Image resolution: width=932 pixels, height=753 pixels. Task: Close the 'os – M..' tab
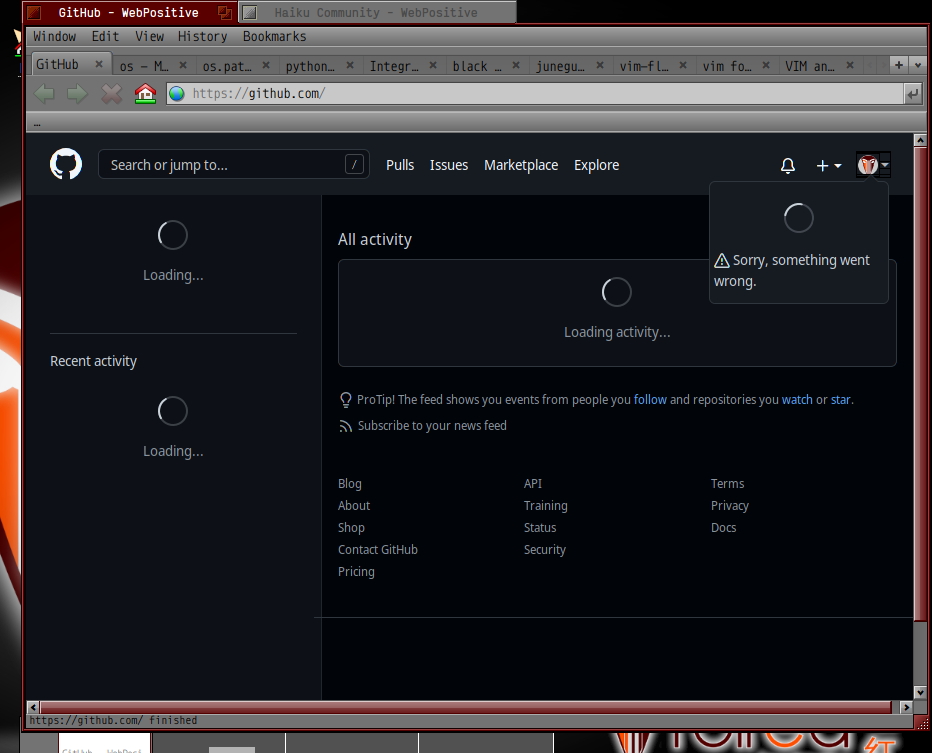coord(183,65)
